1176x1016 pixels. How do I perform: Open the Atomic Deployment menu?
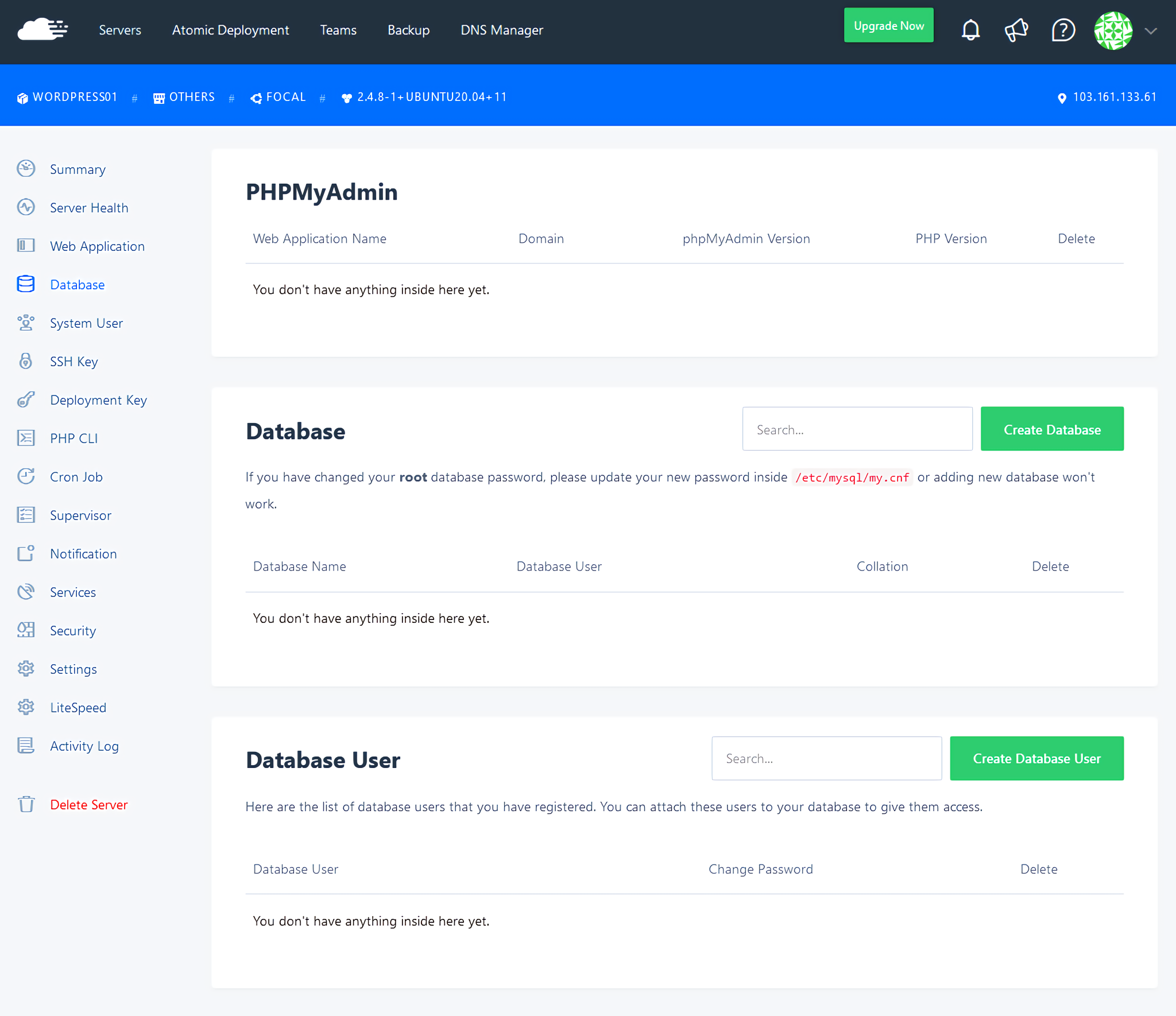[230, 30]
